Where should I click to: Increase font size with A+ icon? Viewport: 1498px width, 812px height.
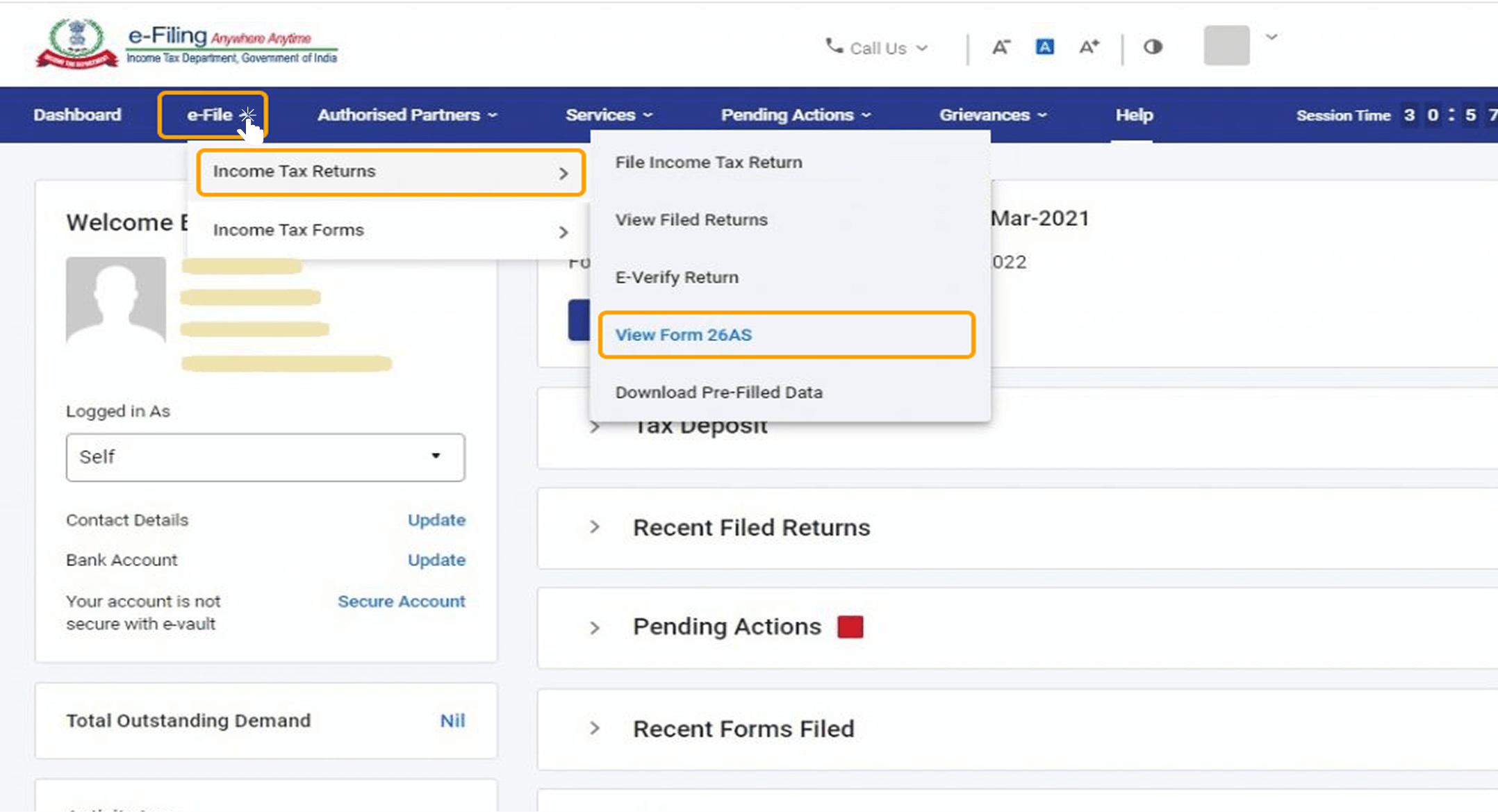point(1089,47)
